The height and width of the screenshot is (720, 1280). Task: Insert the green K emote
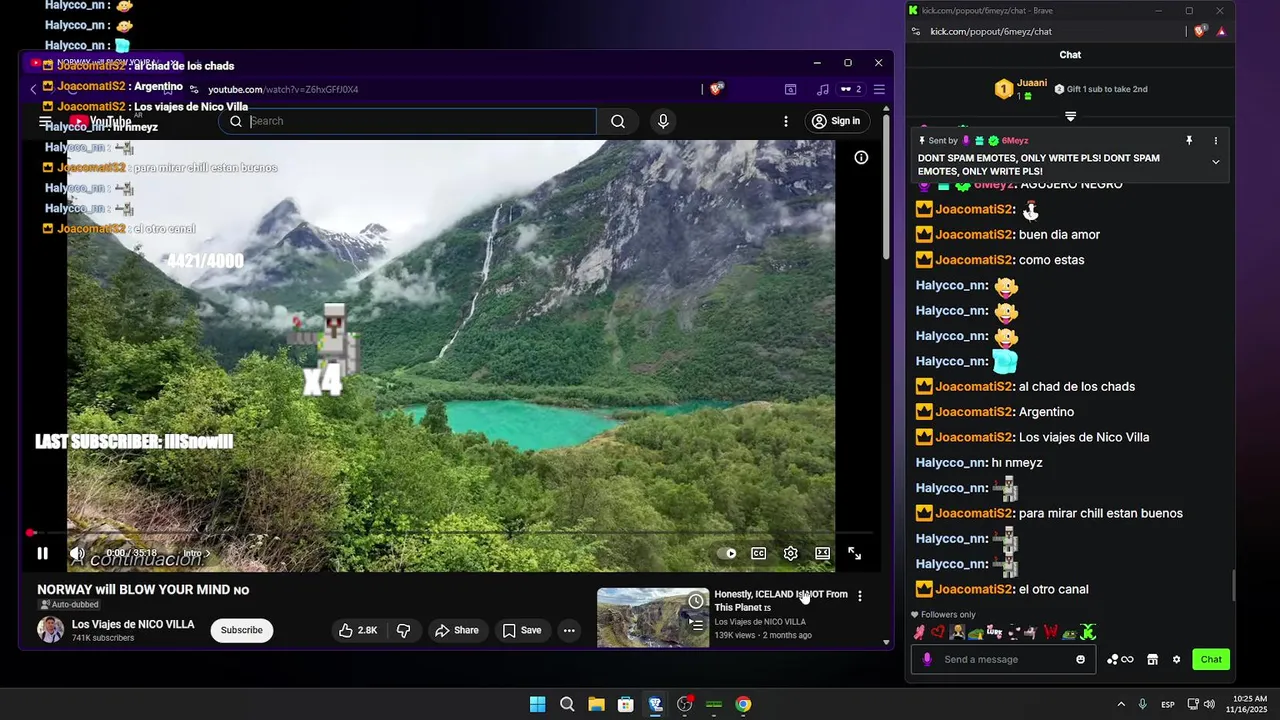pyautogui.click(x=1089, y=632)
